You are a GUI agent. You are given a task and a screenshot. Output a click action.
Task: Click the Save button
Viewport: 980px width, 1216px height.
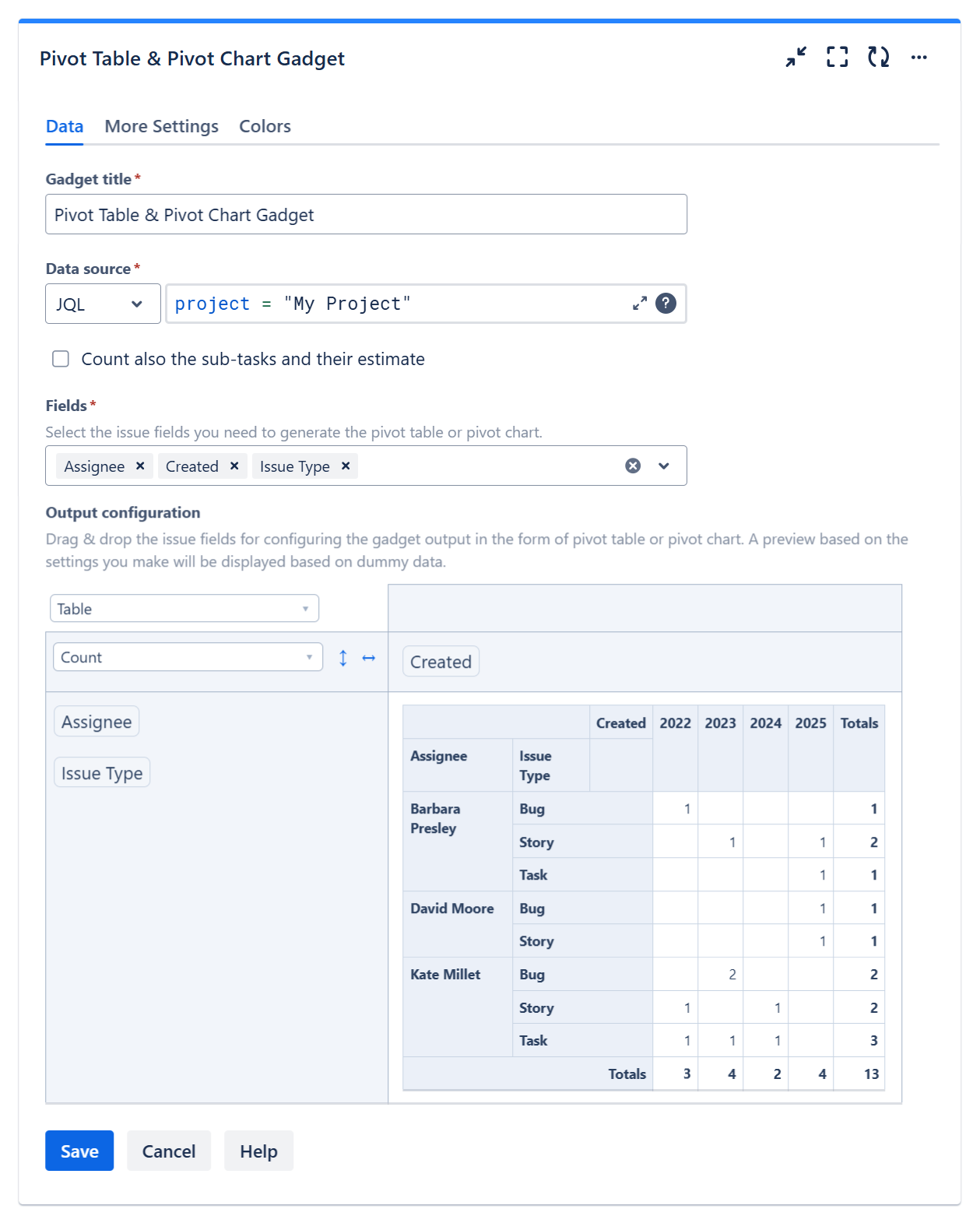point(79,1151)
